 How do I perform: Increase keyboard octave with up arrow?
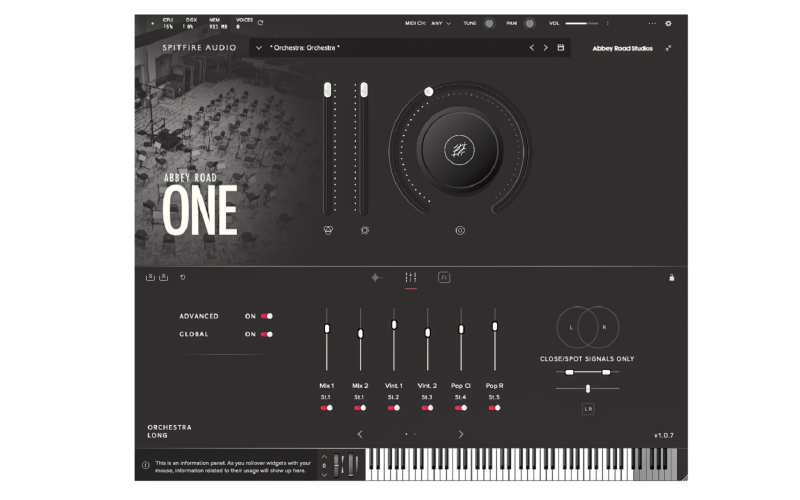(324, 457)
